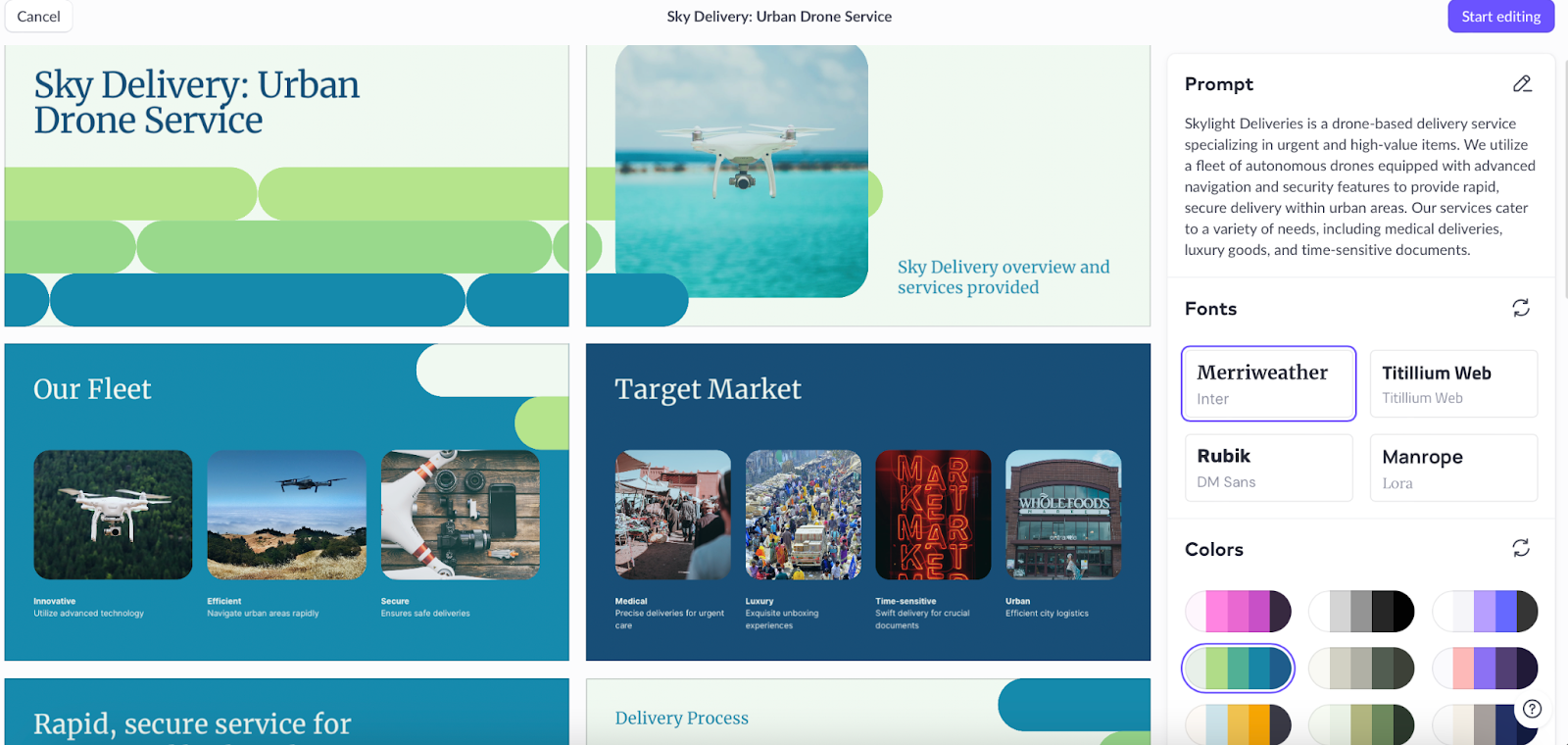Viewport: 1568px width, 745px height.
Task: Click the Target Market heading
Action: point(708,389)
